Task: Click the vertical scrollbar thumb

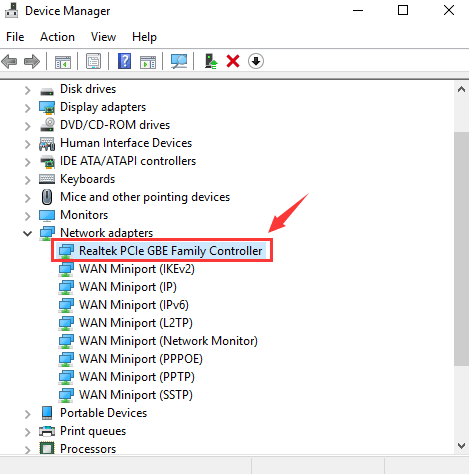Action: pyautogui.click(x=461, y=249)
